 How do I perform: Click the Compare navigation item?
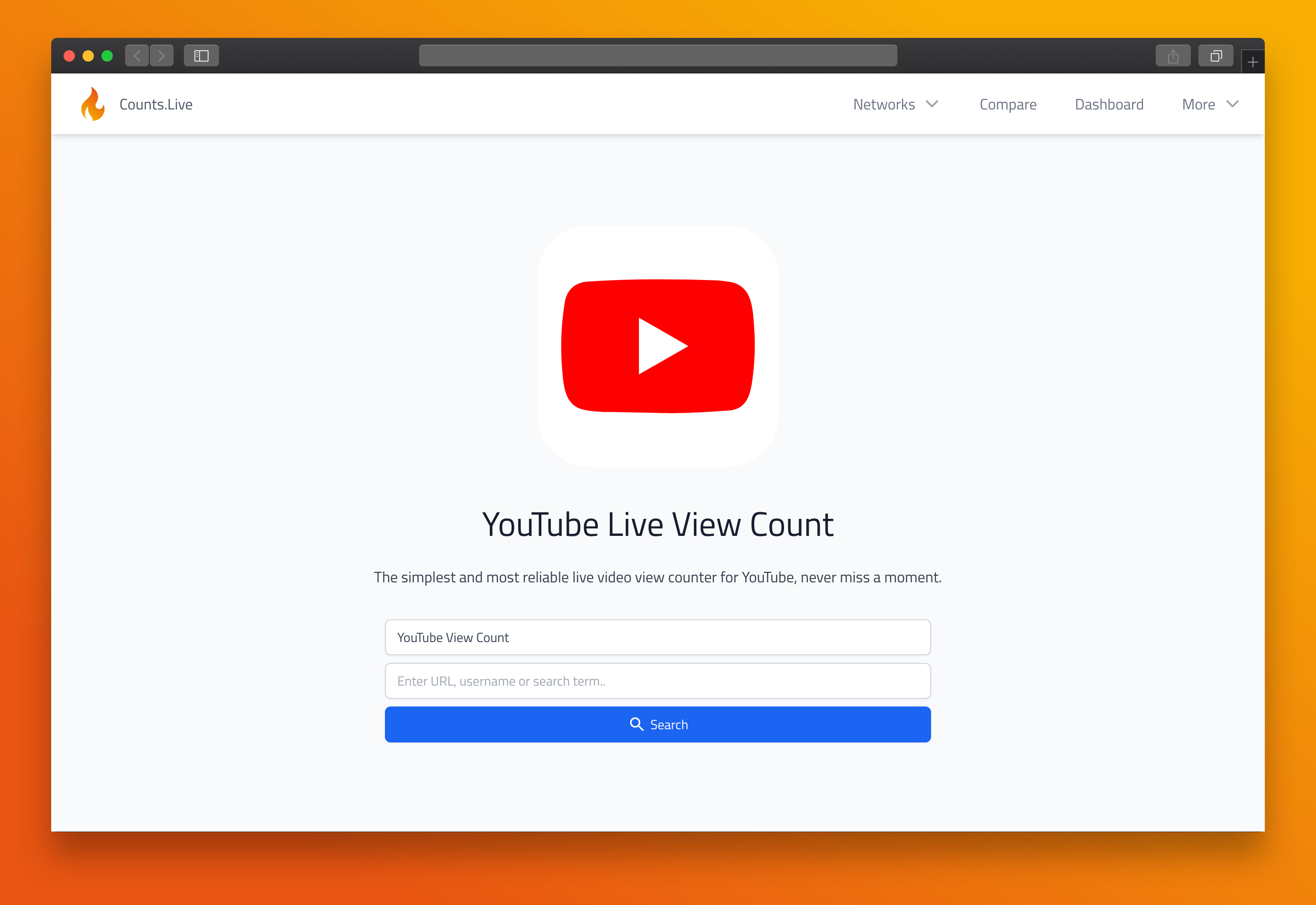point(1008,104)
